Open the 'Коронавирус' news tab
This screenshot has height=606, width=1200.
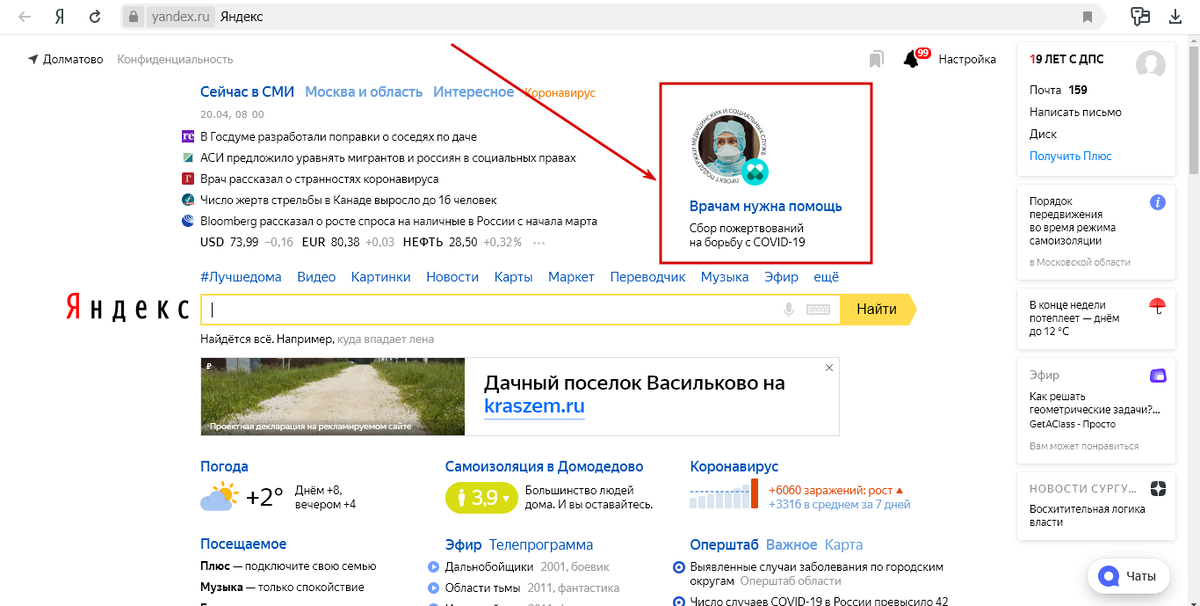pos(560,93)
